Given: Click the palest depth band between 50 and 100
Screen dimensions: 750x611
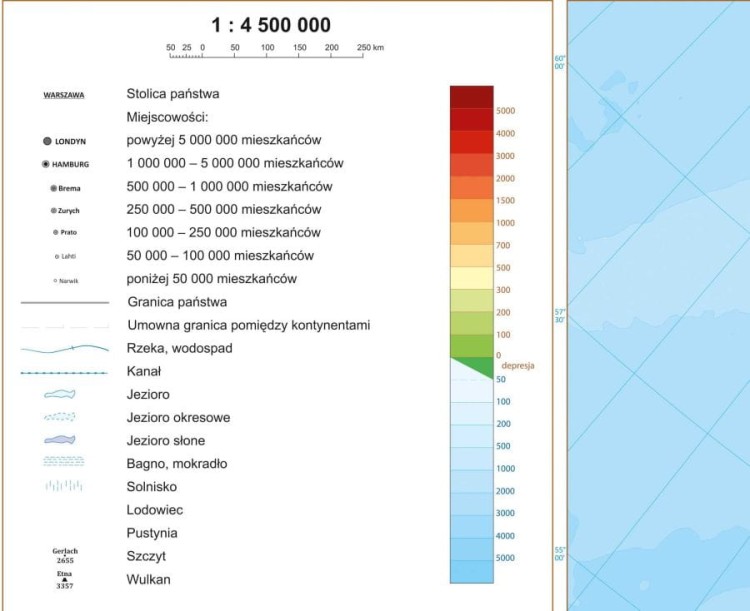Looking at the screenshot, I should pos(472,391).
